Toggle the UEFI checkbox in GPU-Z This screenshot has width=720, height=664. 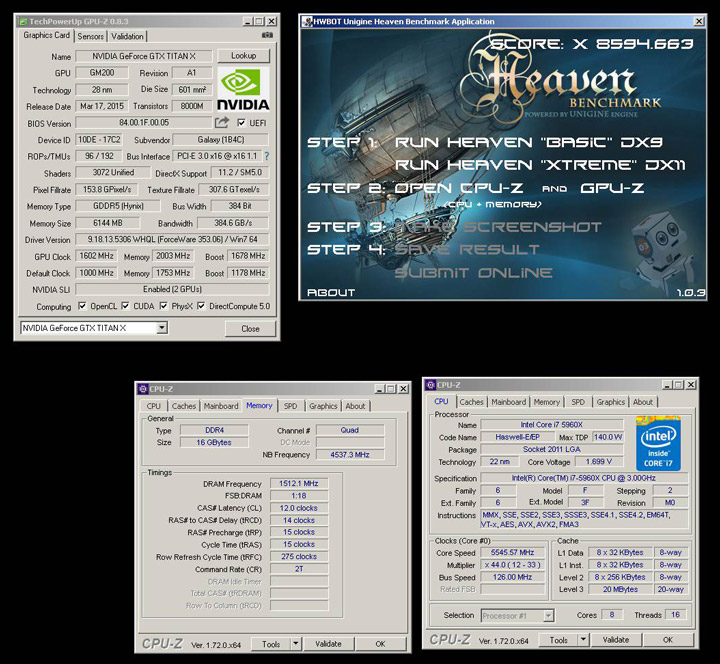[241, 123]
